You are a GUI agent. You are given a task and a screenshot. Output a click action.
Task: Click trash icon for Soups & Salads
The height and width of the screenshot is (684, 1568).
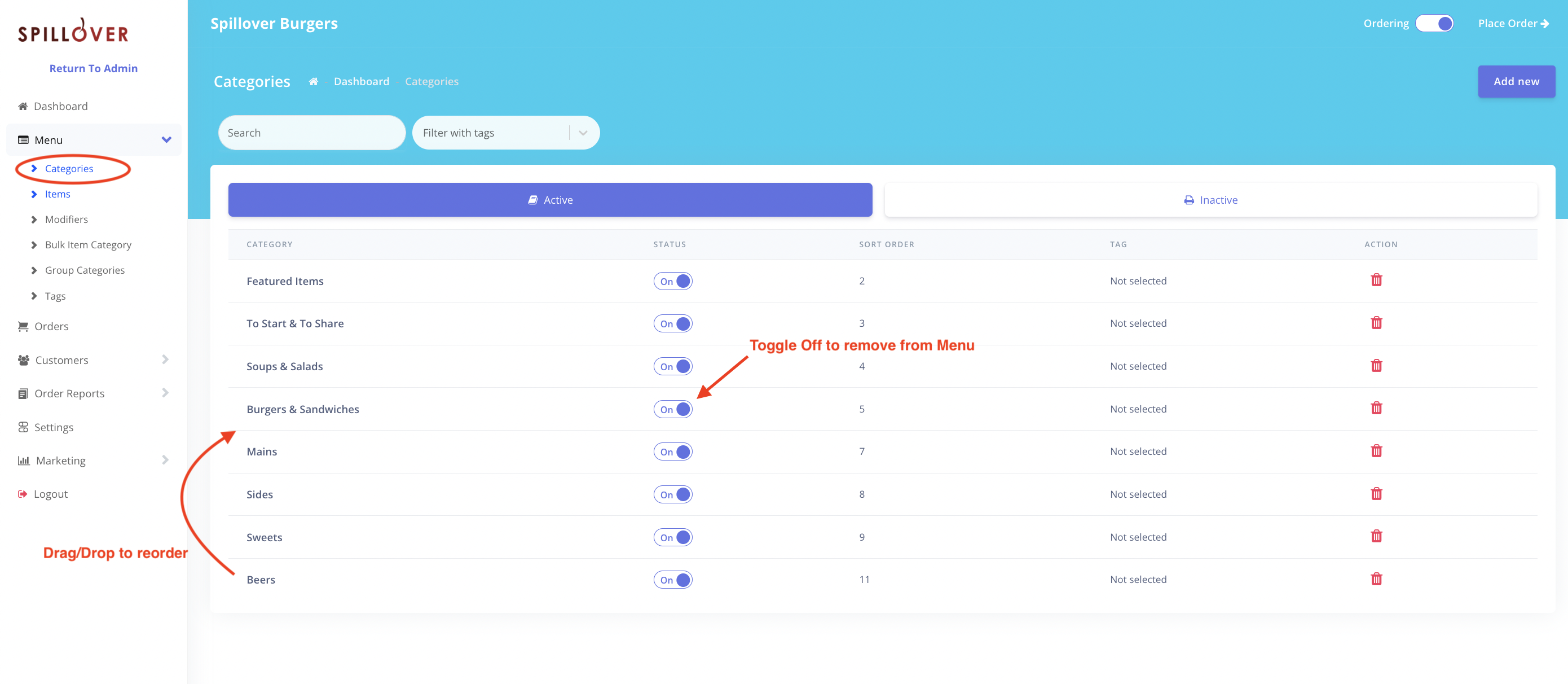(x=1376, y=366)
